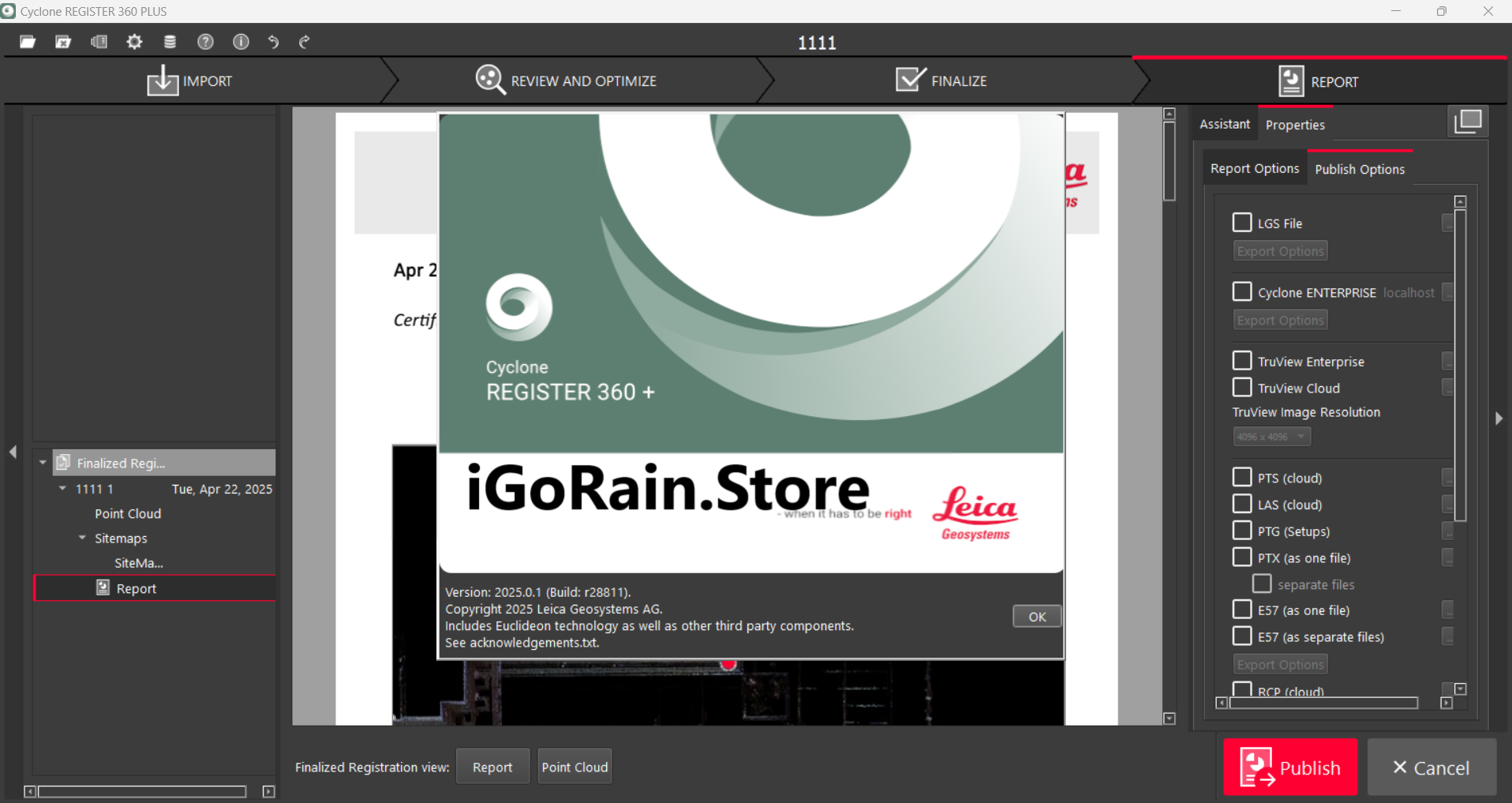Publish the finalized registration
Screen dimensions: 1512x803
click(1289, 767)
